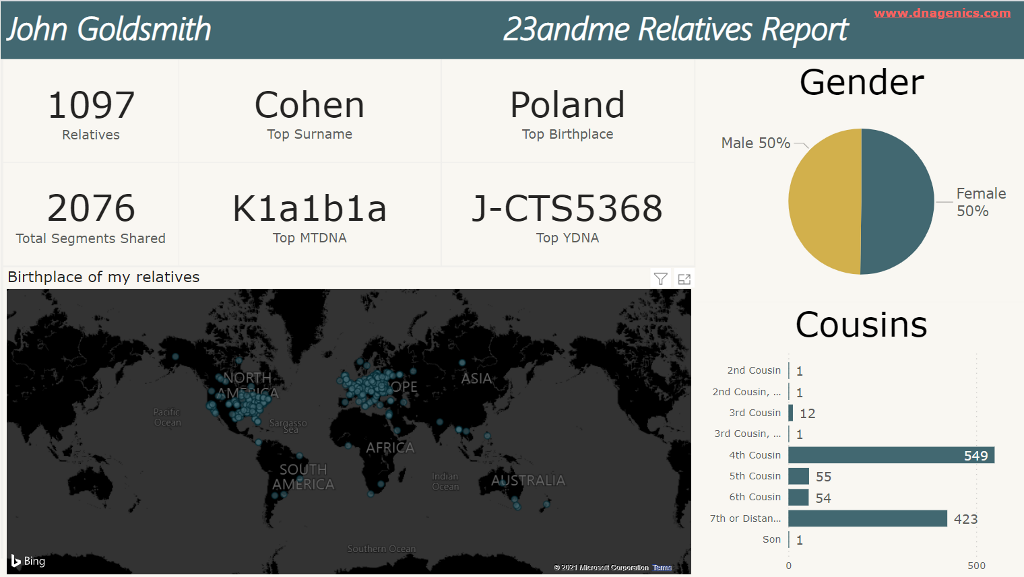Image resolution: width=1024 pixels, height=577 pixels.
Task: Click the K1a1b1a Top MTDNA card
Action: pos(310,215)
